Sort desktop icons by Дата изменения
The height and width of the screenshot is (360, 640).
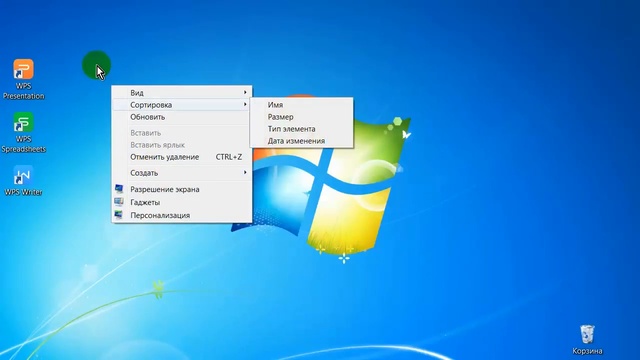click(x=302, y=141)
